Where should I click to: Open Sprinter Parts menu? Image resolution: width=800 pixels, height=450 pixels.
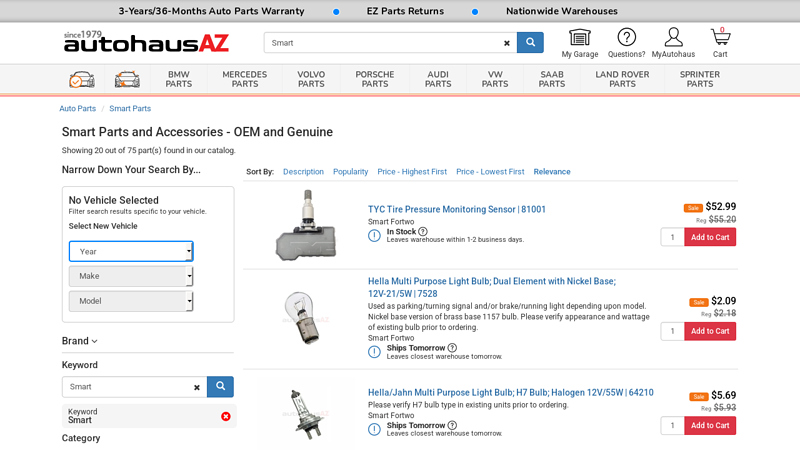[x=700, y=79]
